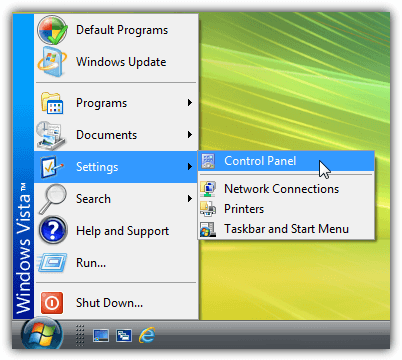Open Default Programs menu entry
Screen dimensions: 402x360
[116, 30]
